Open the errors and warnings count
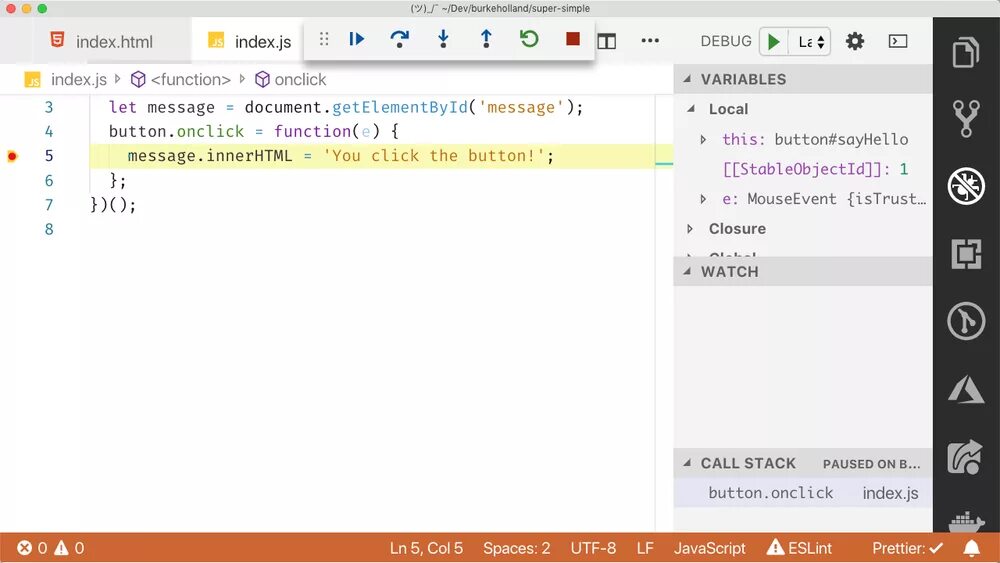This screenshot has width=1000, height=563. pyautogui.click(x=51, y=548)
